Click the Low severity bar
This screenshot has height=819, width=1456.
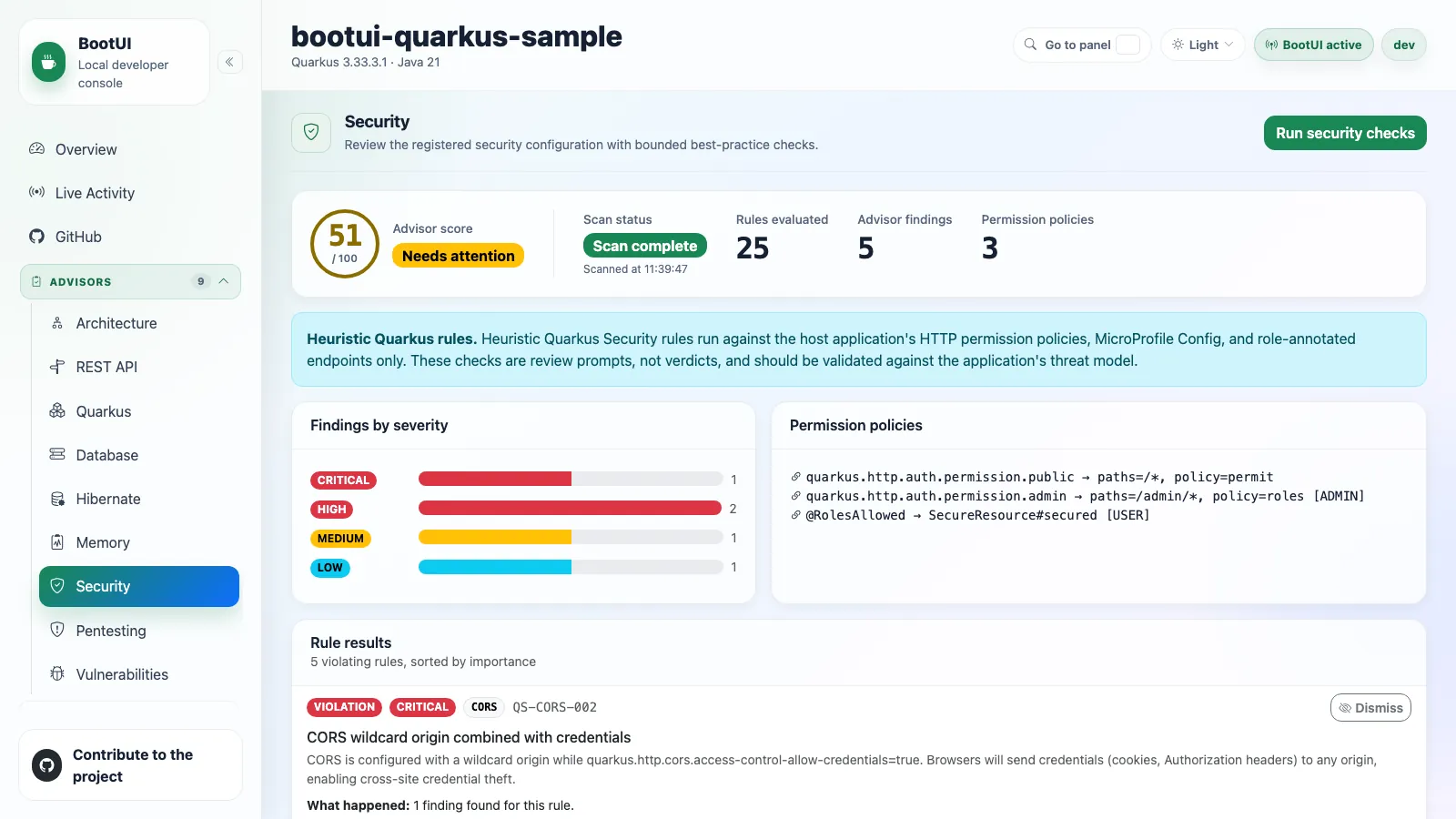click(x=570, y=567)
